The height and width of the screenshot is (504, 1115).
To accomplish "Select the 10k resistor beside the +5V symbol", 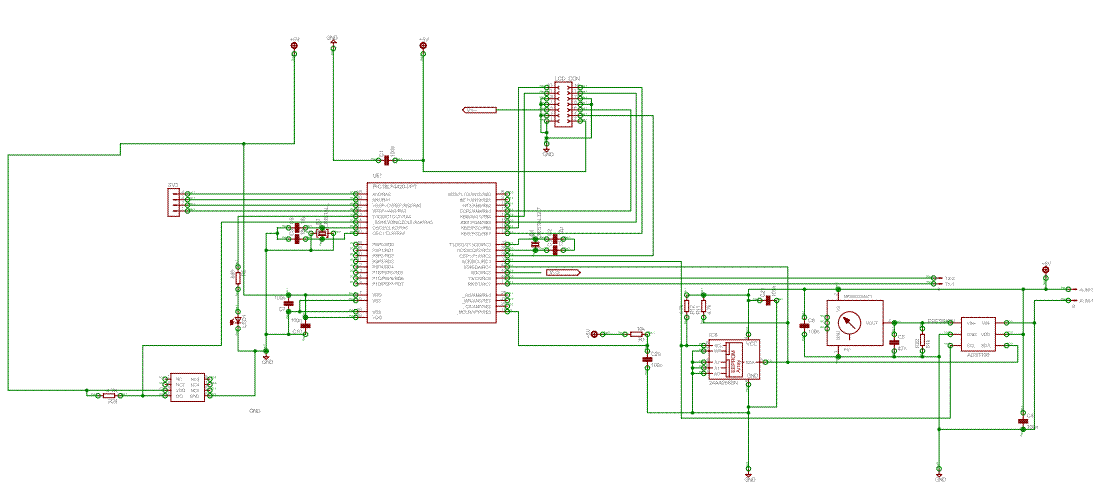I will pyautogui.click(x=637, y=333).
